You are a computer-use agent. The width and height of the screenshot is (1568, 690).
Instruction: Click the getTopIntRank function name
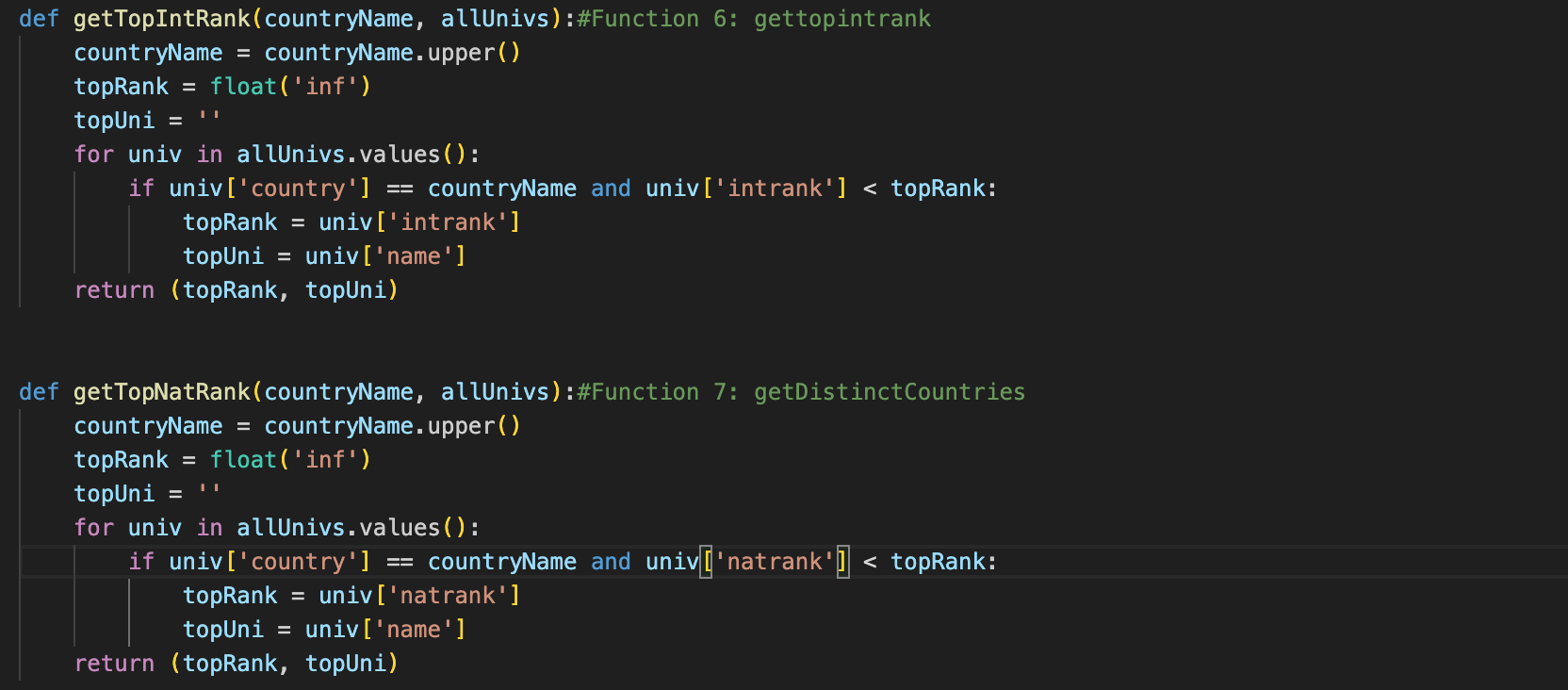tap(162, 19)
